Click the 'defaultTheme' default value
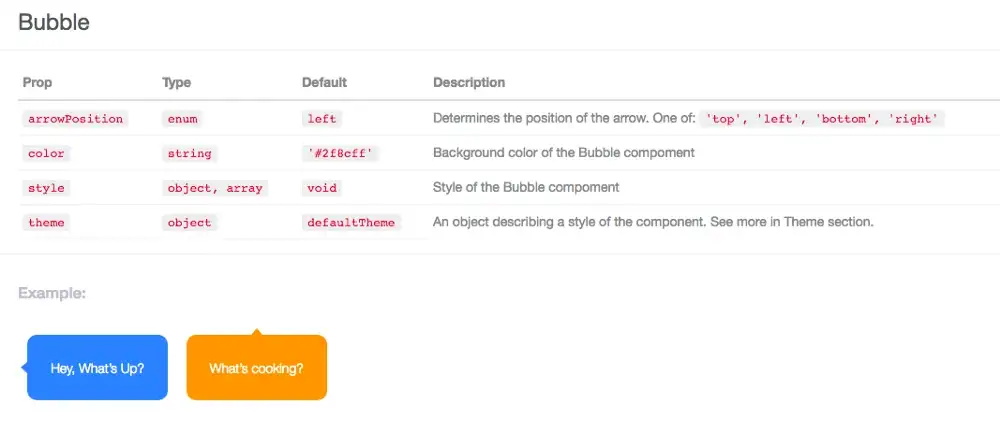The height and width of the screenshot is (432, 1000). [x=350, y=222]
